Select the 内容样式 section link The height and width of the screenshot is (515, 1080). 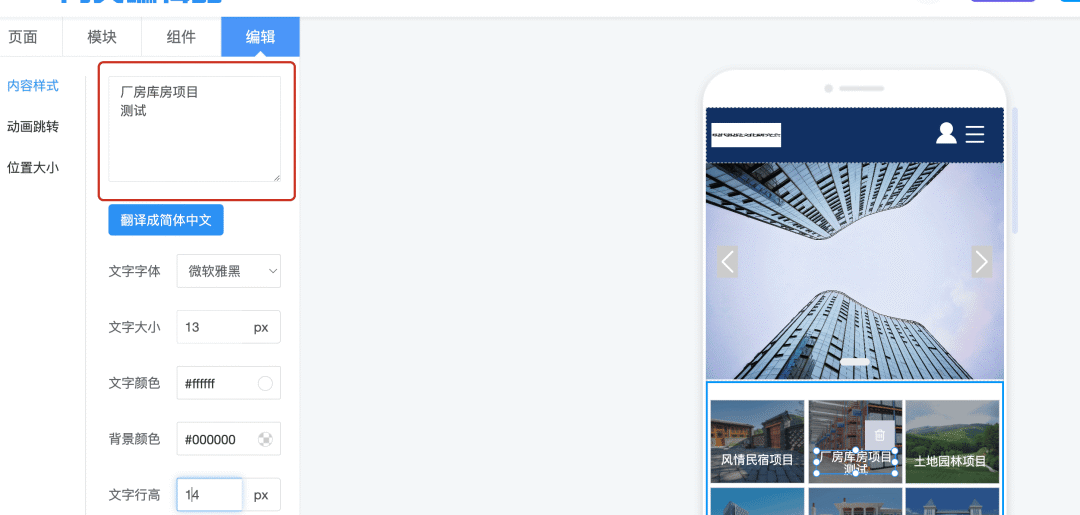33,86
